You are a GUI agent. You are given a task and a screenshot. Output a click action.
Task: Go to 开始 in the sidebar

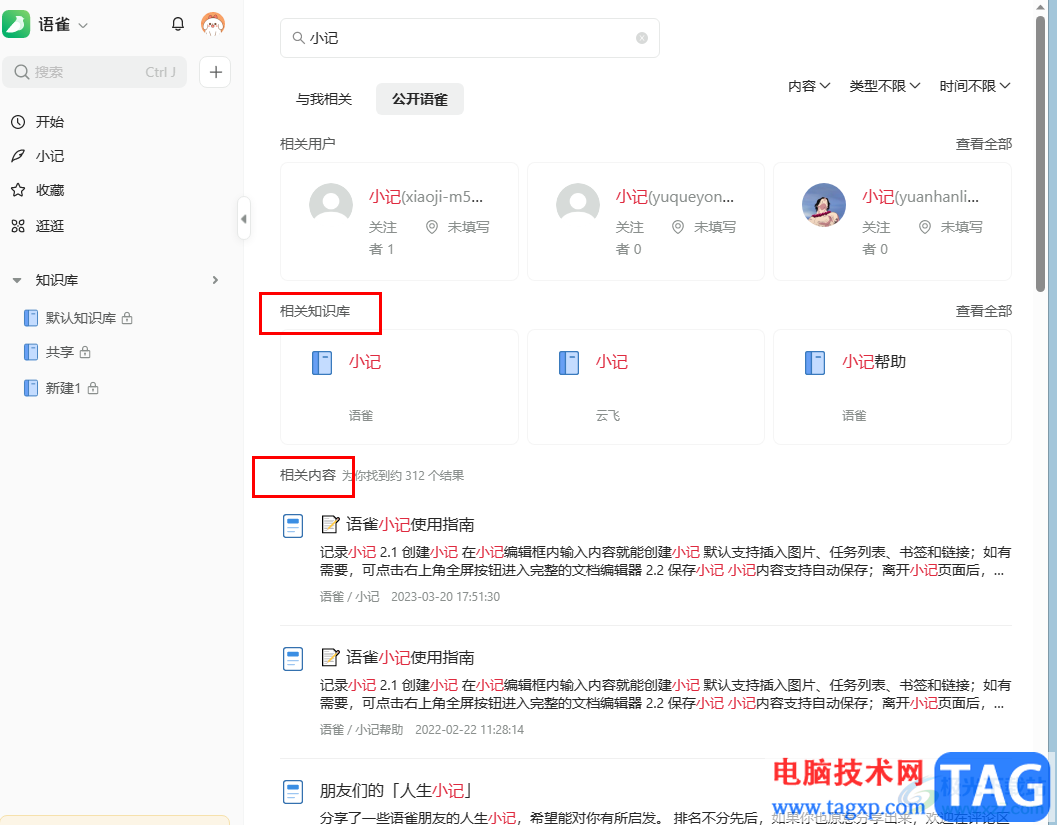point(50,122)
